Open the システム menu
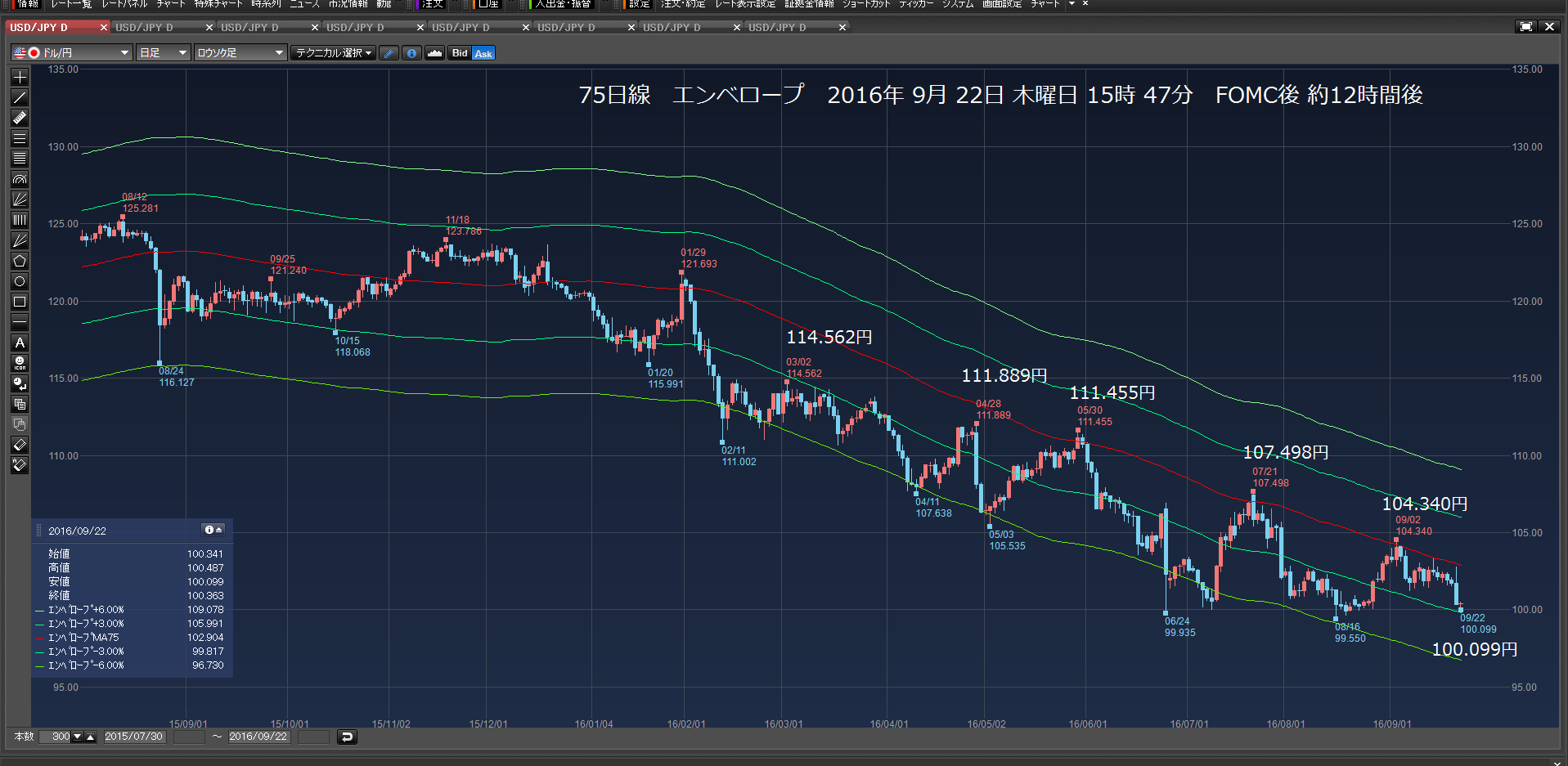The image size is (1568, 766). coord(958,4)
